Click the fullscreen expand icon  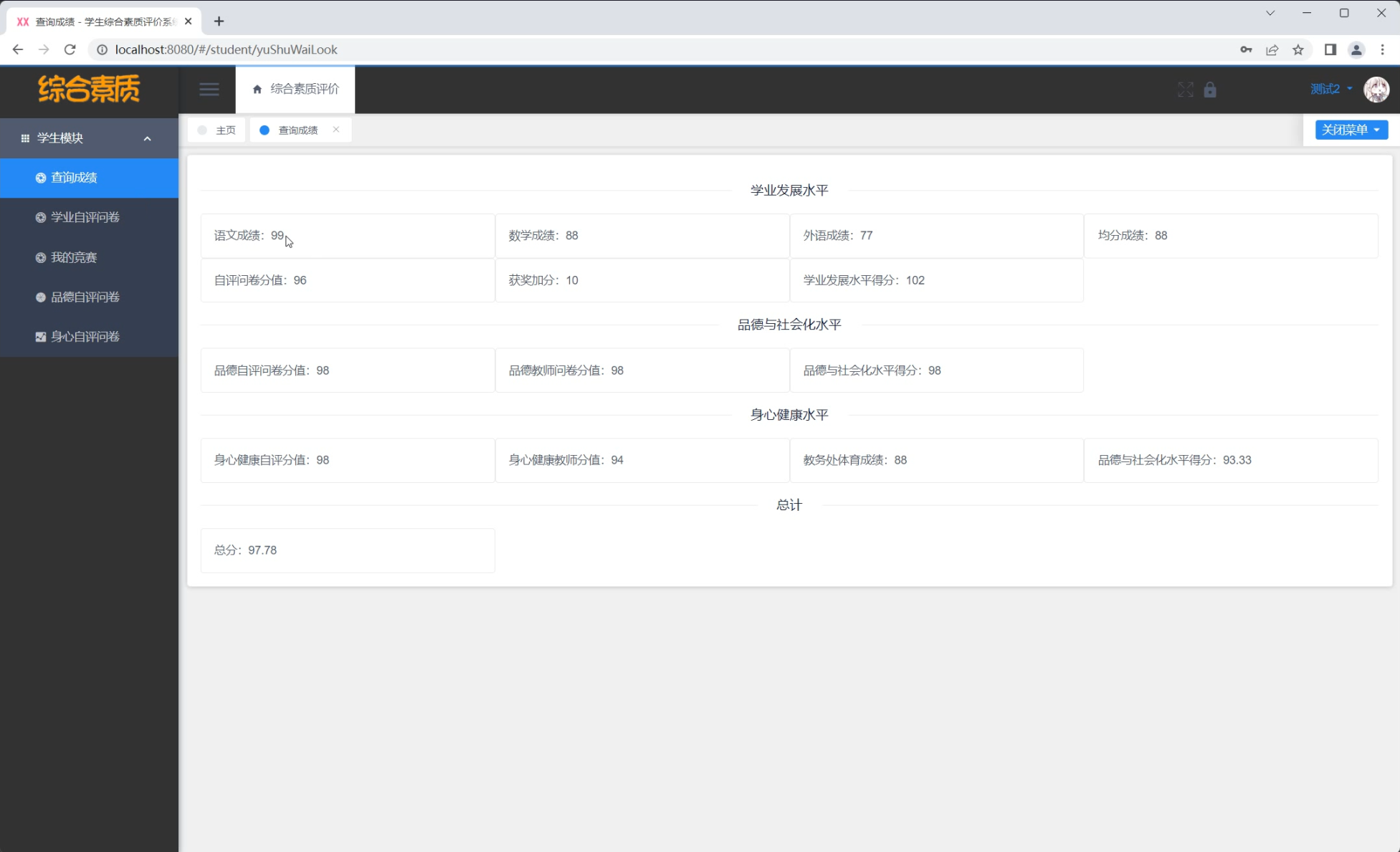pos(1185,90)
